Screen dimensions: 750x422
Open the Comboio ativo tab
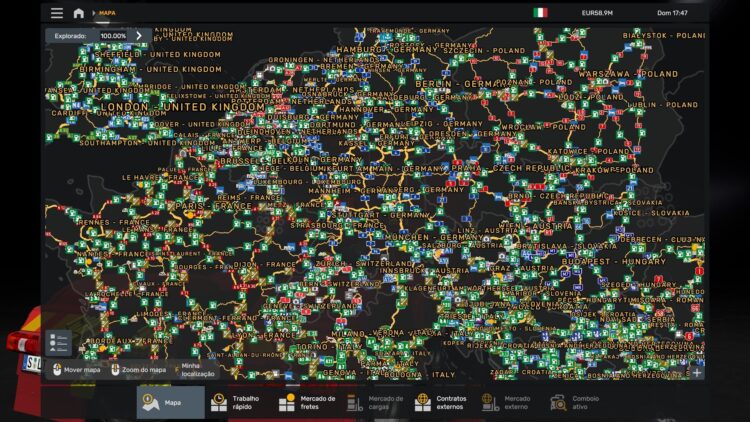tap(574, 402)
